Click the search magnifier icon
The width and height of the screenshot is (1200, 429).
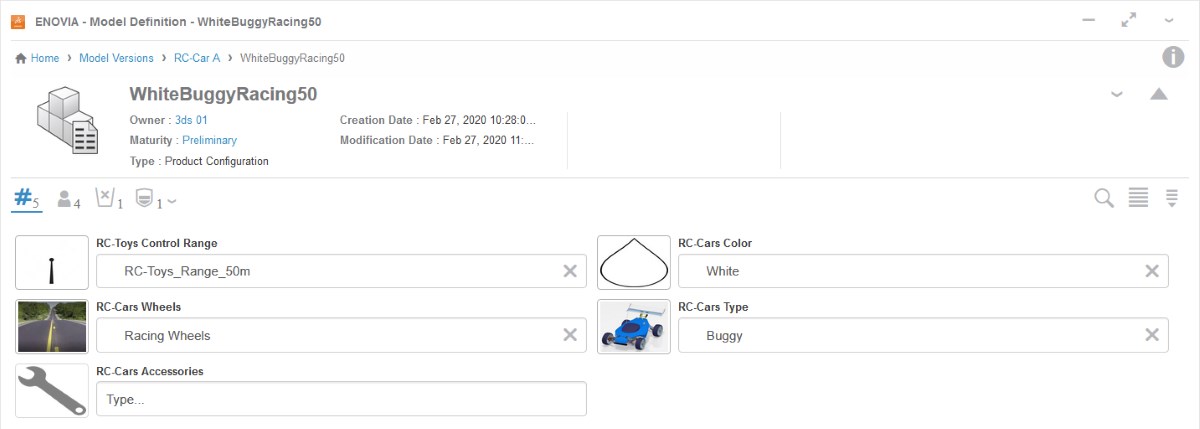tap(1104, 198)
